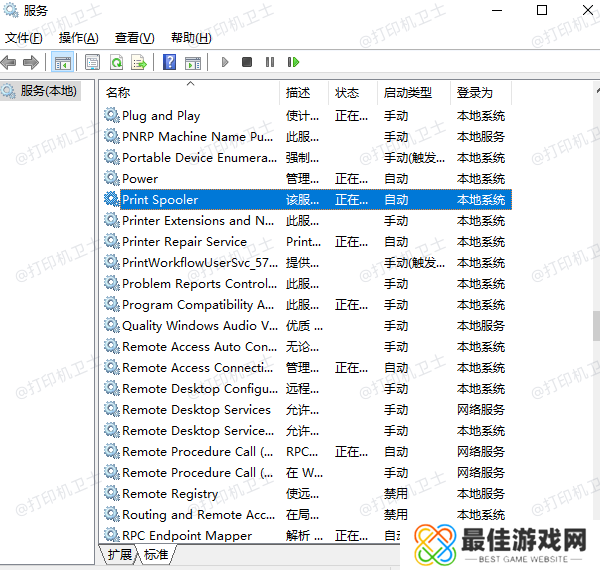Select Printer Extensions and N... service
The height and width of the screenshot is (570, 600).
pyautogui.click(x=198, y=221)
